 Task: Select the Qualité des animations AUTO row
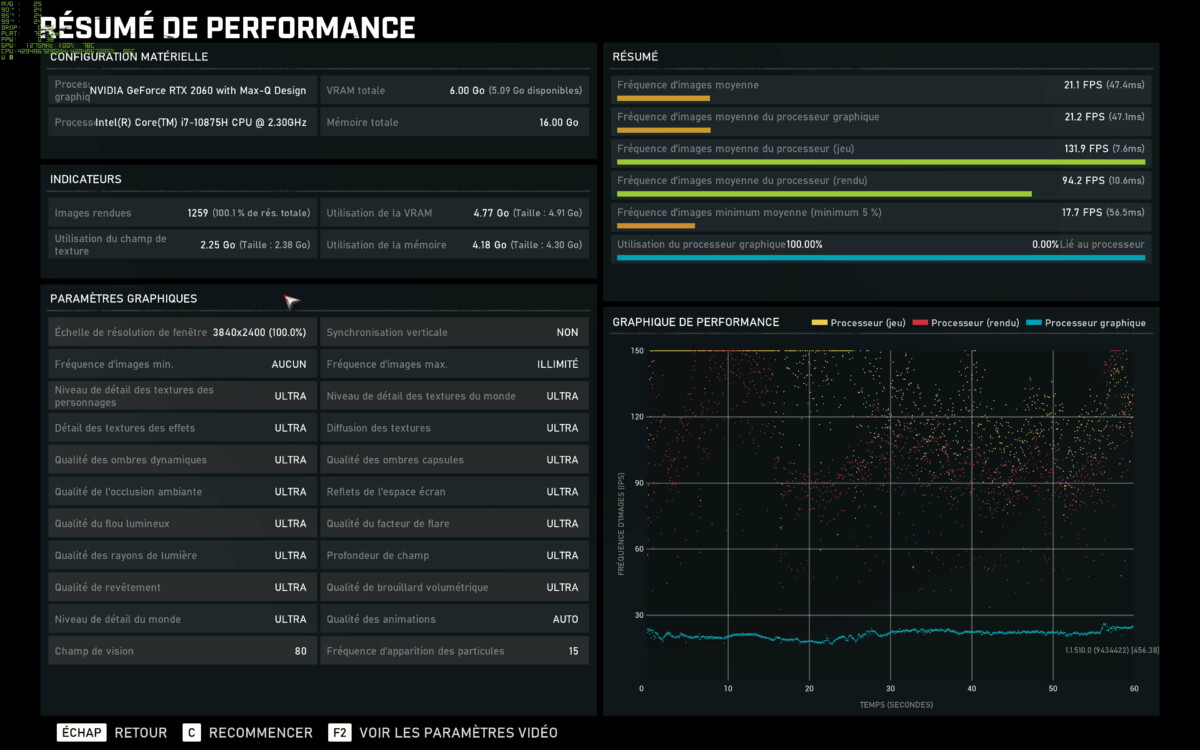[454, 619]
